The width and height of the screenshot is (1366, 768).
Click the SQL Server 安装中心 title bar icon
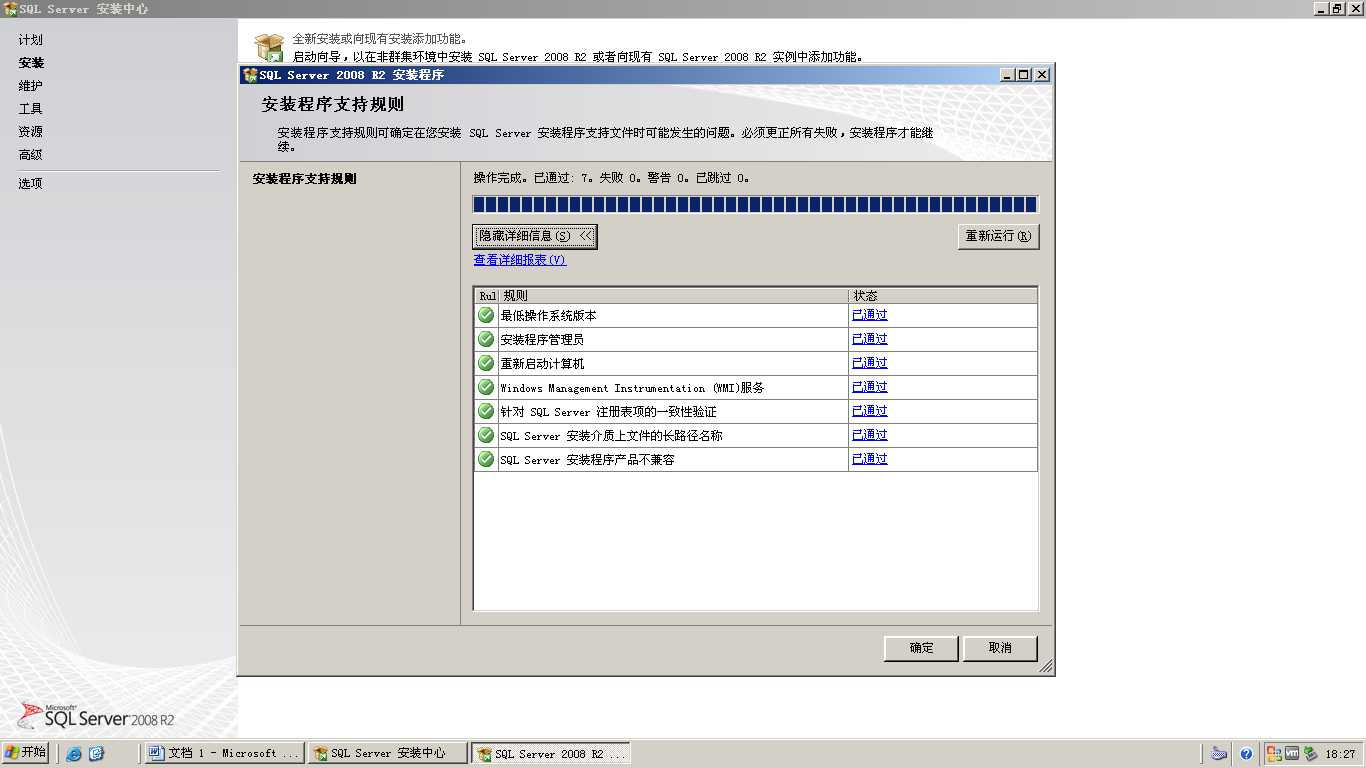tap(10, 9)
